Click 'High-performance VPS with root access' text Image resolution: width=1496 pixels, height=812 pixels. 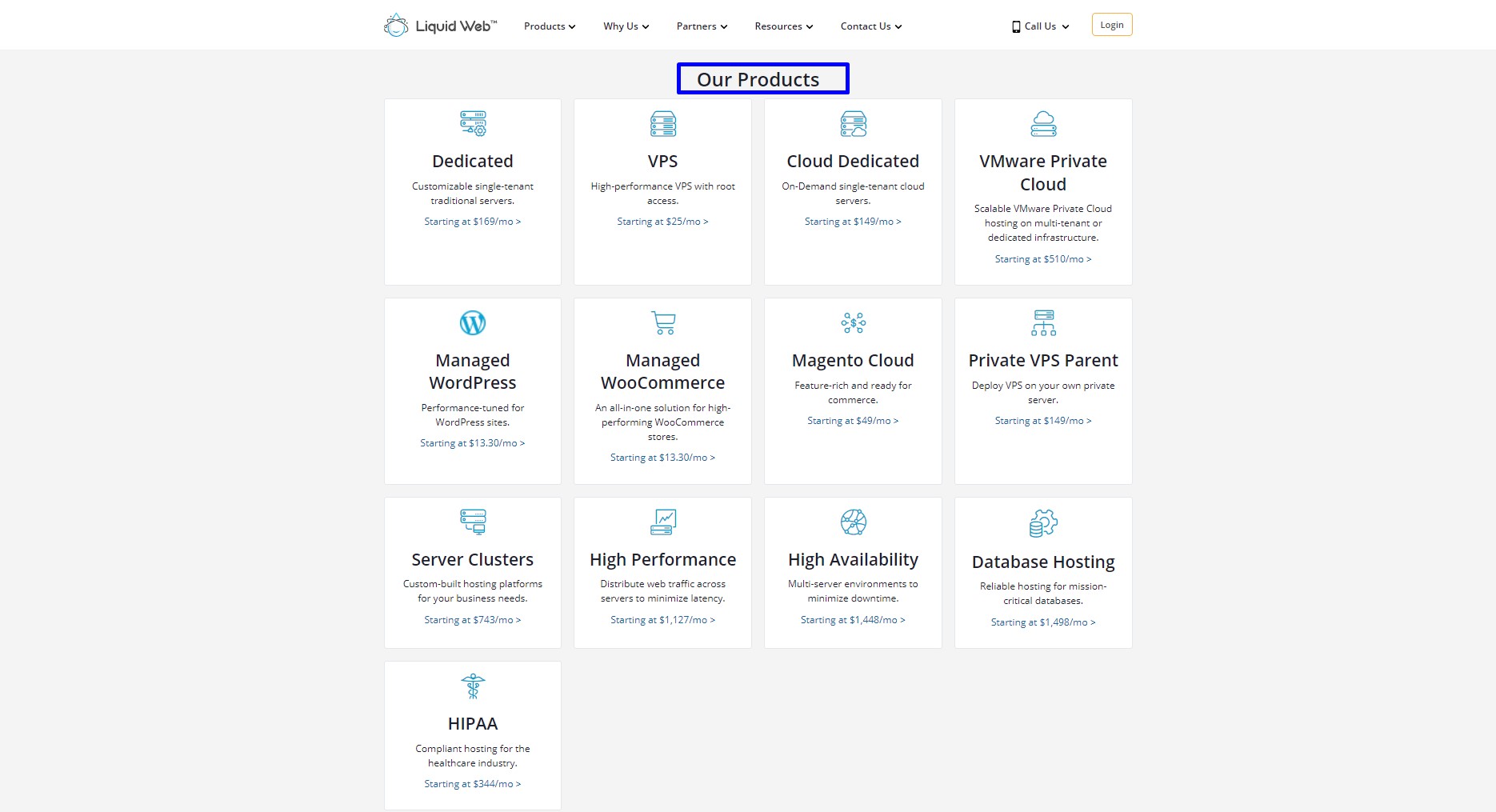662,194
